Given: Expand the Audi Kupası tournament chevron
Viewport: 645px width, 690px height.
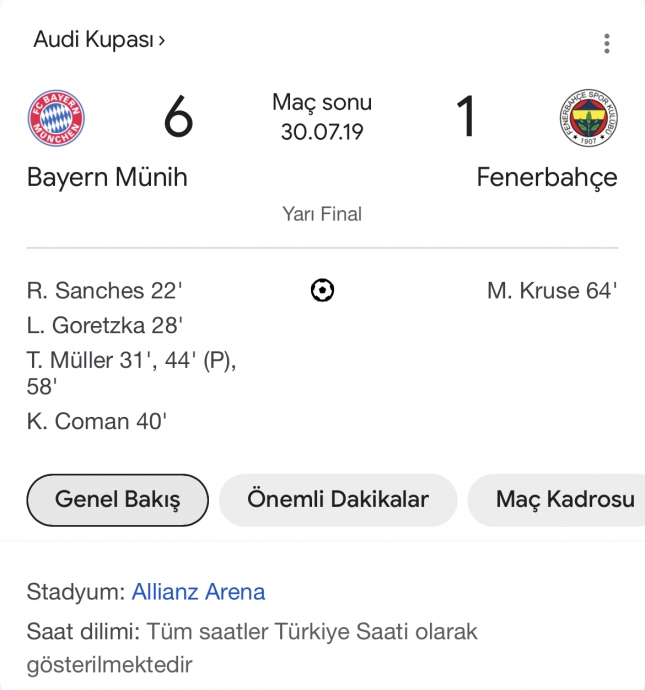Looking at the screenshot, I should click(x=161, y=41).
